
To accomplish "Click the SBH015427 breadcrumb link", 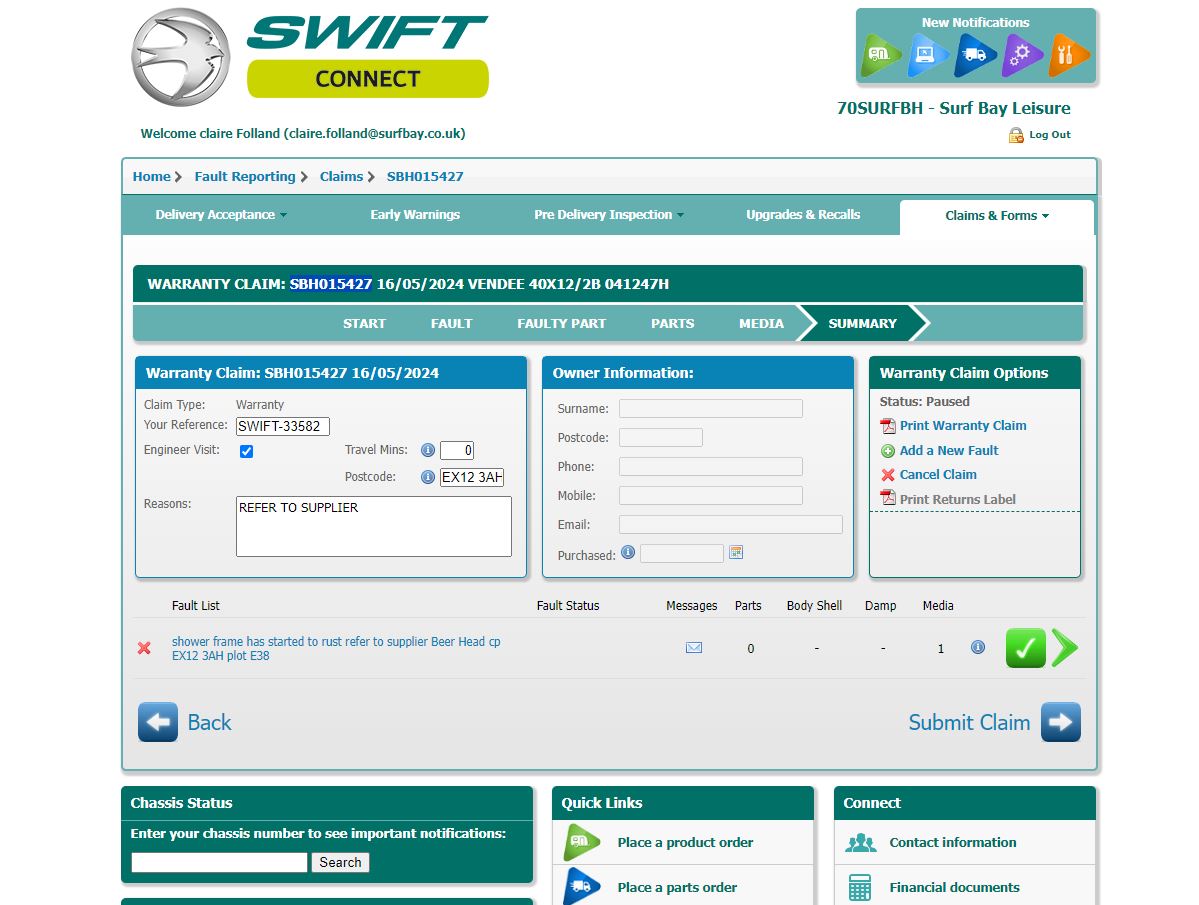I will 425,177.
